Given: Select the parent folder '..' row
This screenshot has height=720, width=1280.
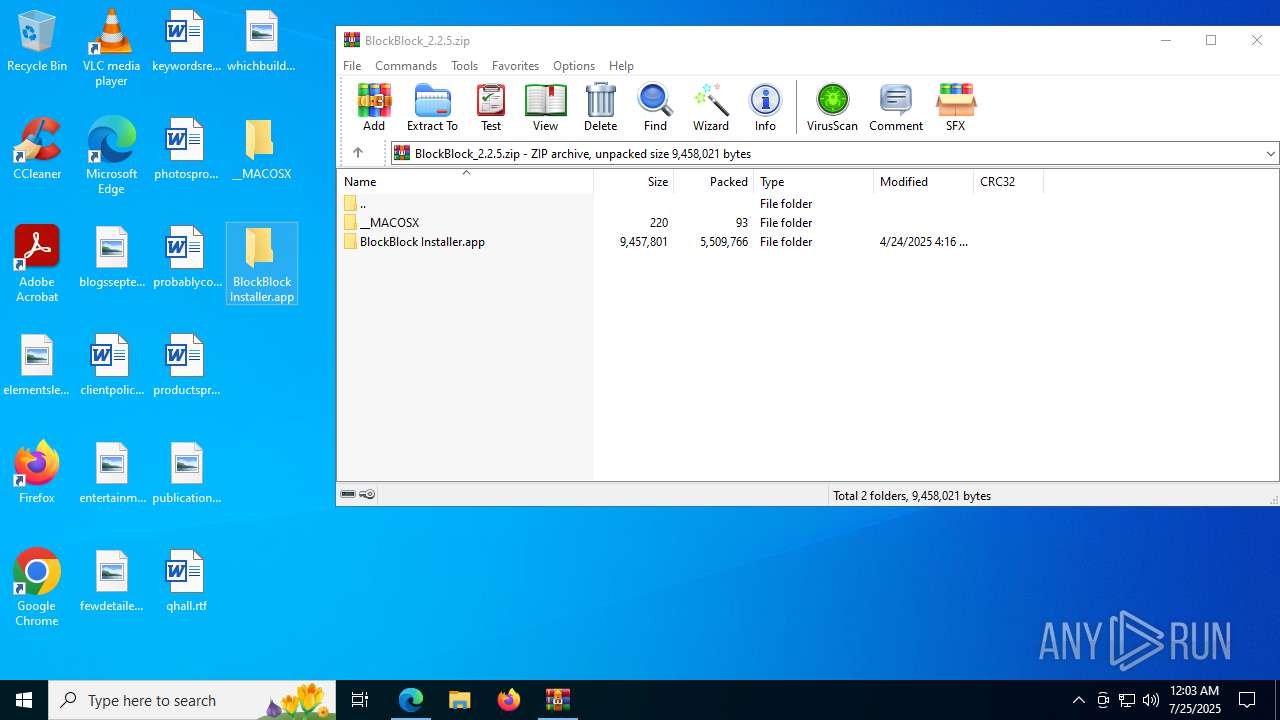Looking at the screenshot, I should [x=690, y=203].
